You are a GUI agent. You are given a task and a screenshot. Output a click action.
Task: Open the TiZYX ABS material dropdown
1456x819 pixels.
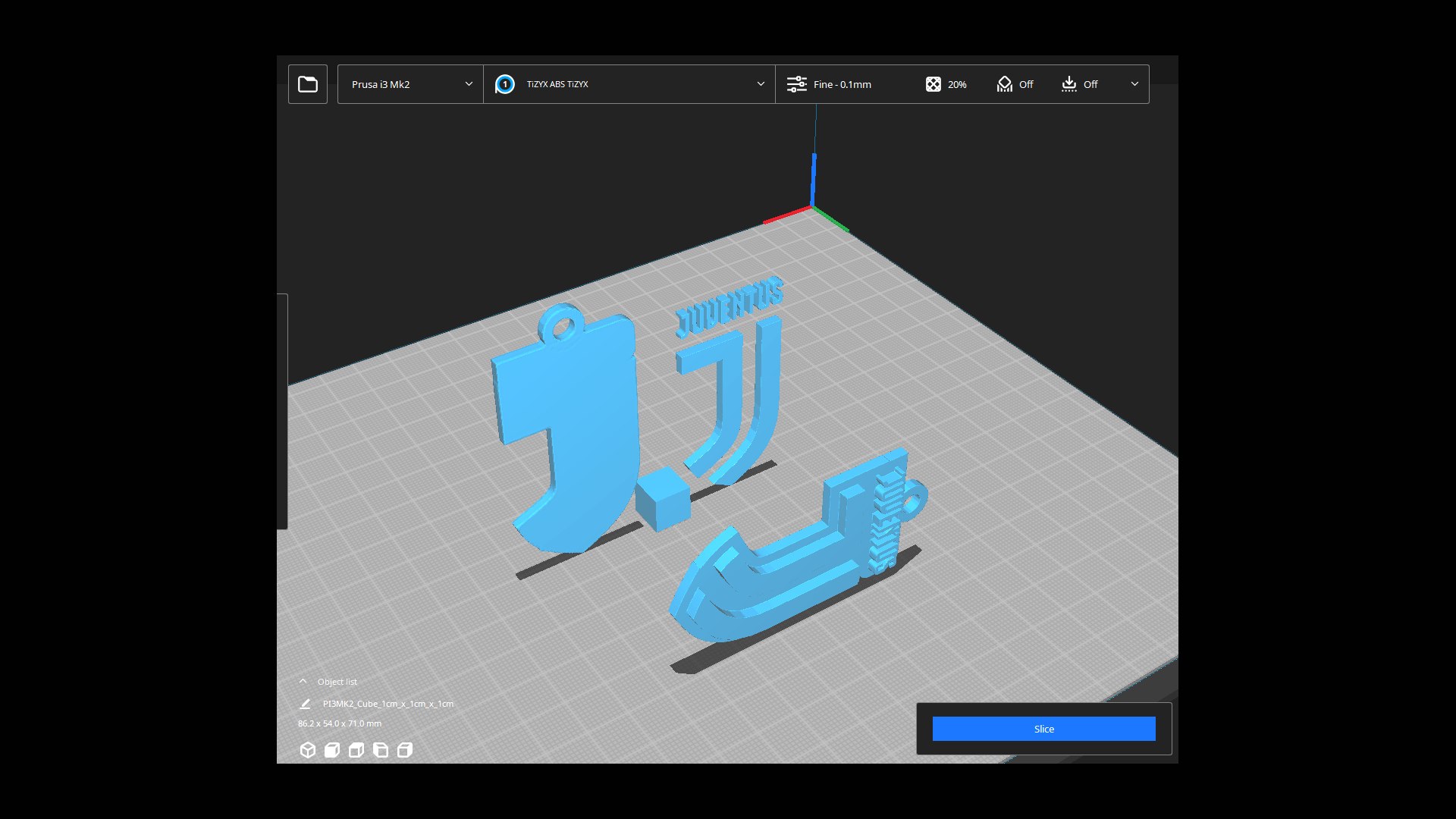click(x=629, y=84)
